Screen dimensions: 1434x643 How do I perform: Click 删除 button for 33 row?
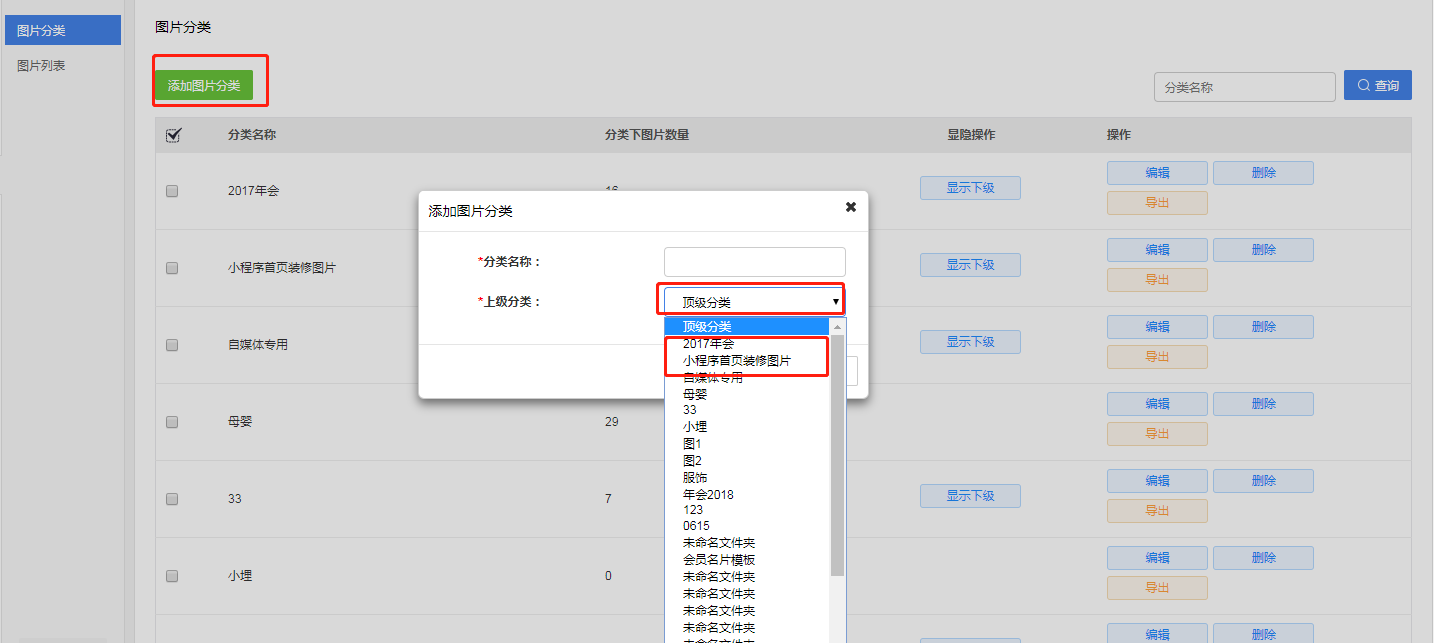click(x=1262, y=481)
